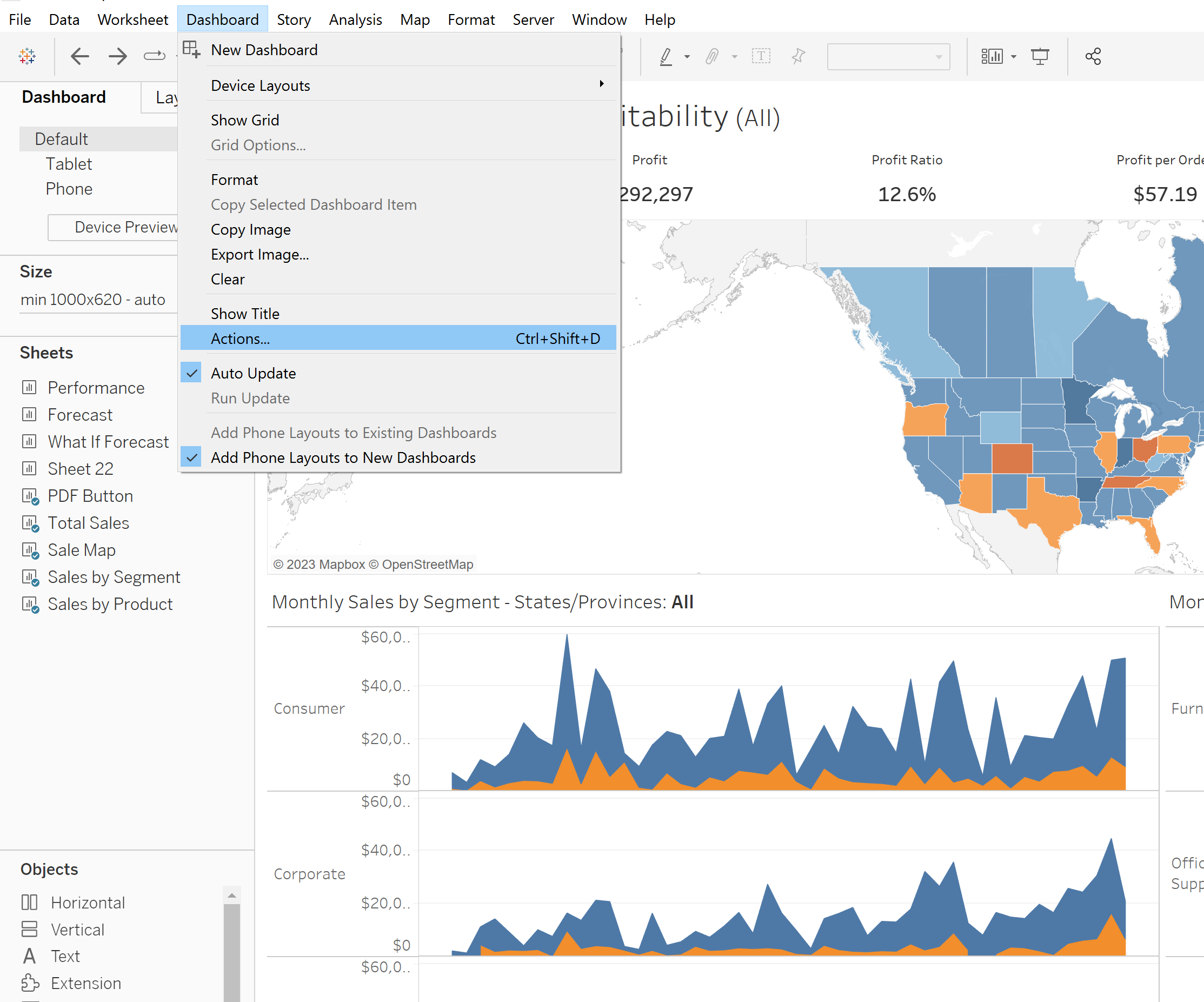Click the Share workbook icon
This screenshot has height=1002, width=1204.
pyautogui.click(x=1093, y=56)
